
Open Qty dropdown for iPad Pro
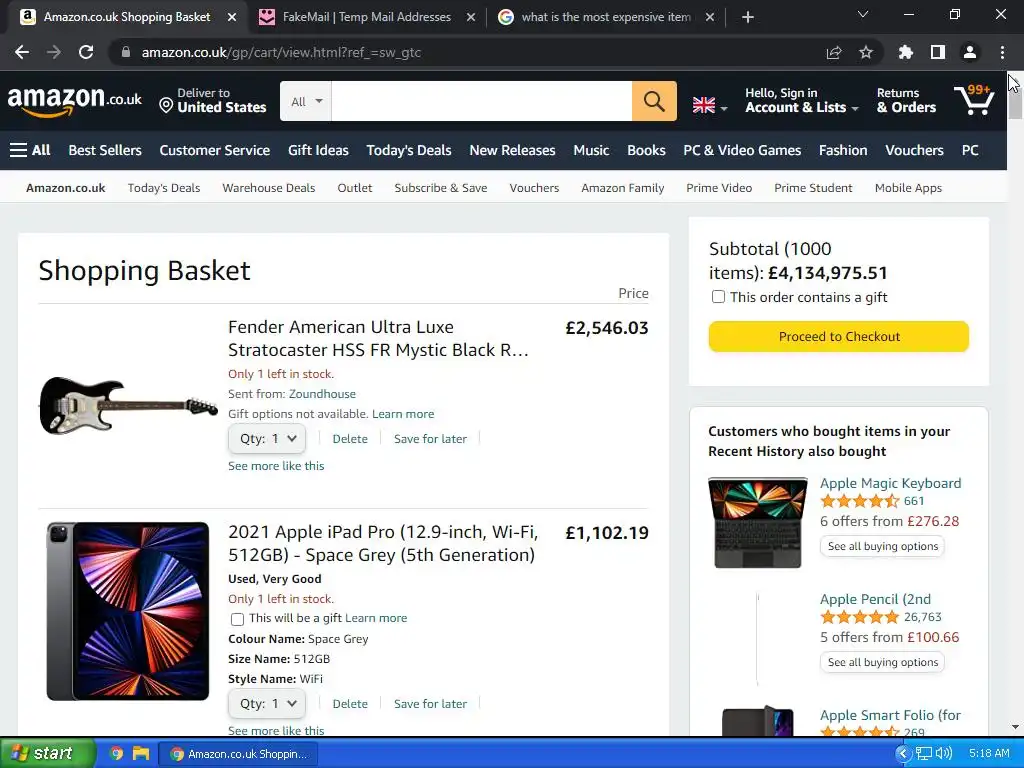click(x=266, y=703)
